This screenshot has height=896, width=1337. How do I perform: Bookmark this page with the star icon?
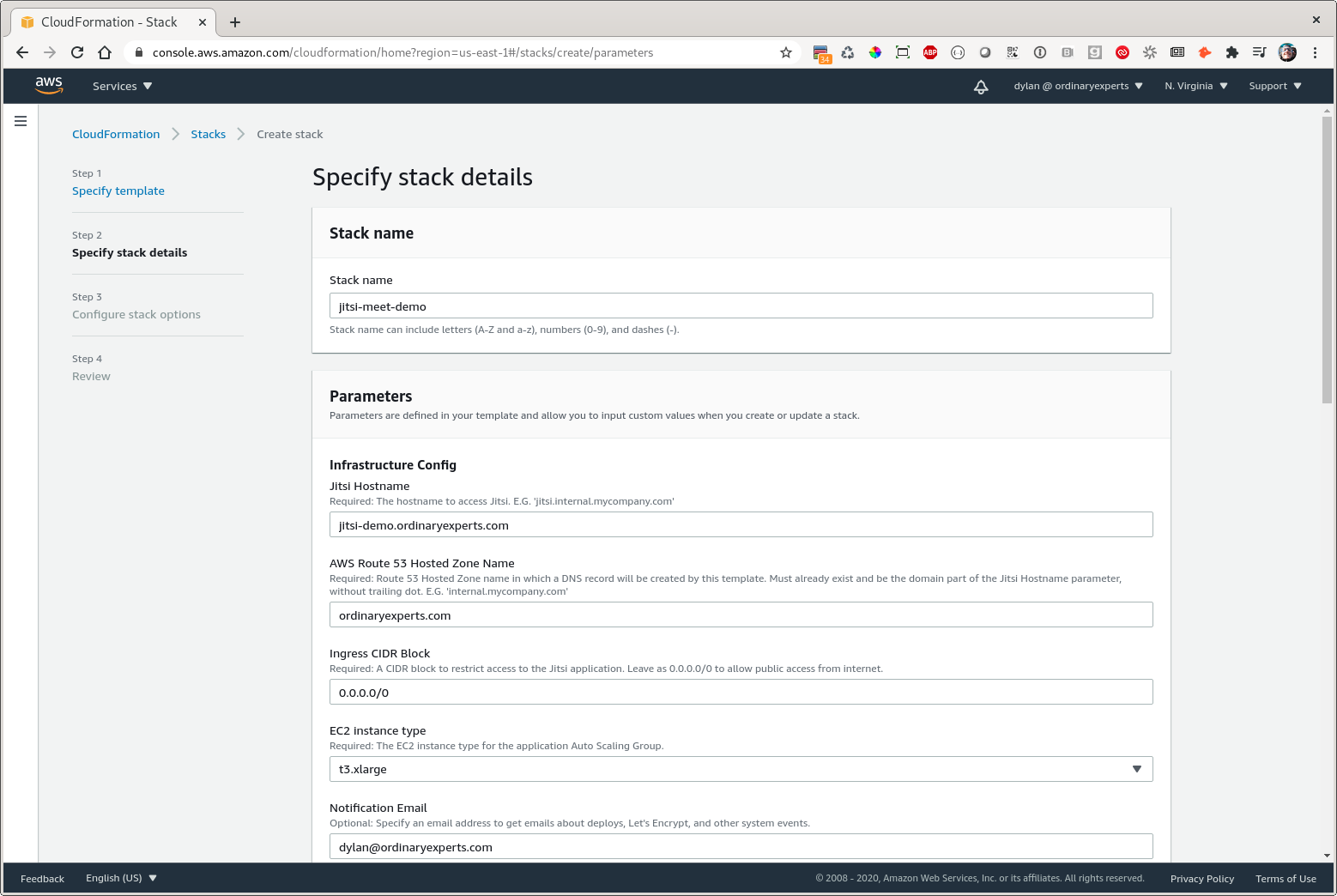point(785,52)
